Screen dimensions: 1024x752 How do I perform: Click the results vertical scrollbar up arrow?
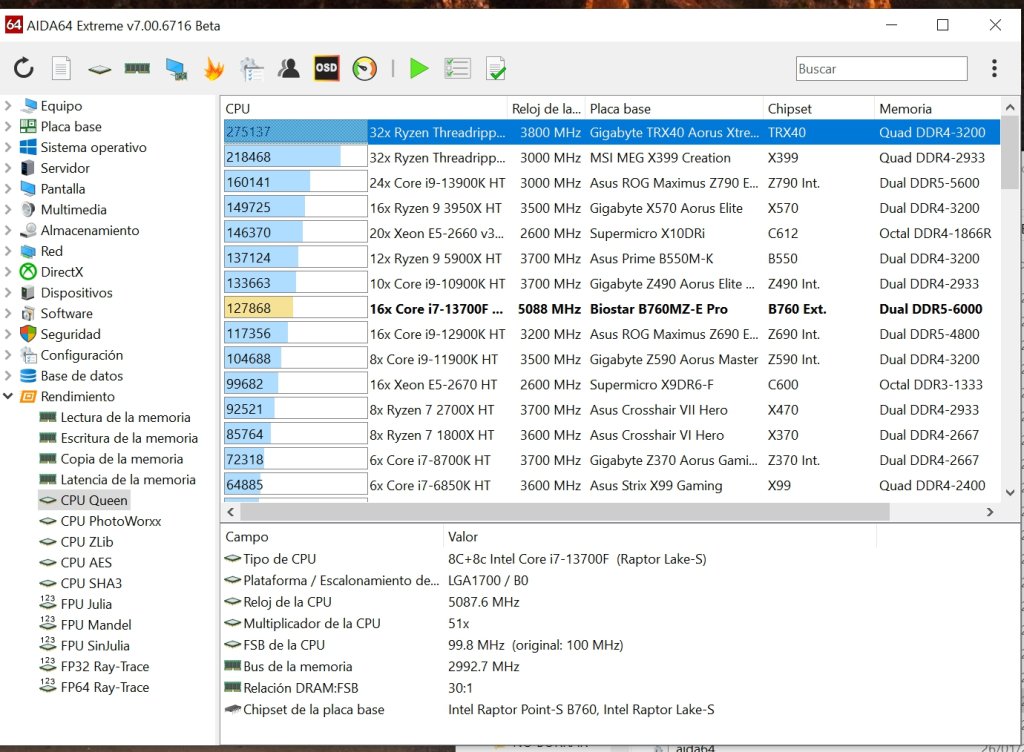click(1010, 107)
